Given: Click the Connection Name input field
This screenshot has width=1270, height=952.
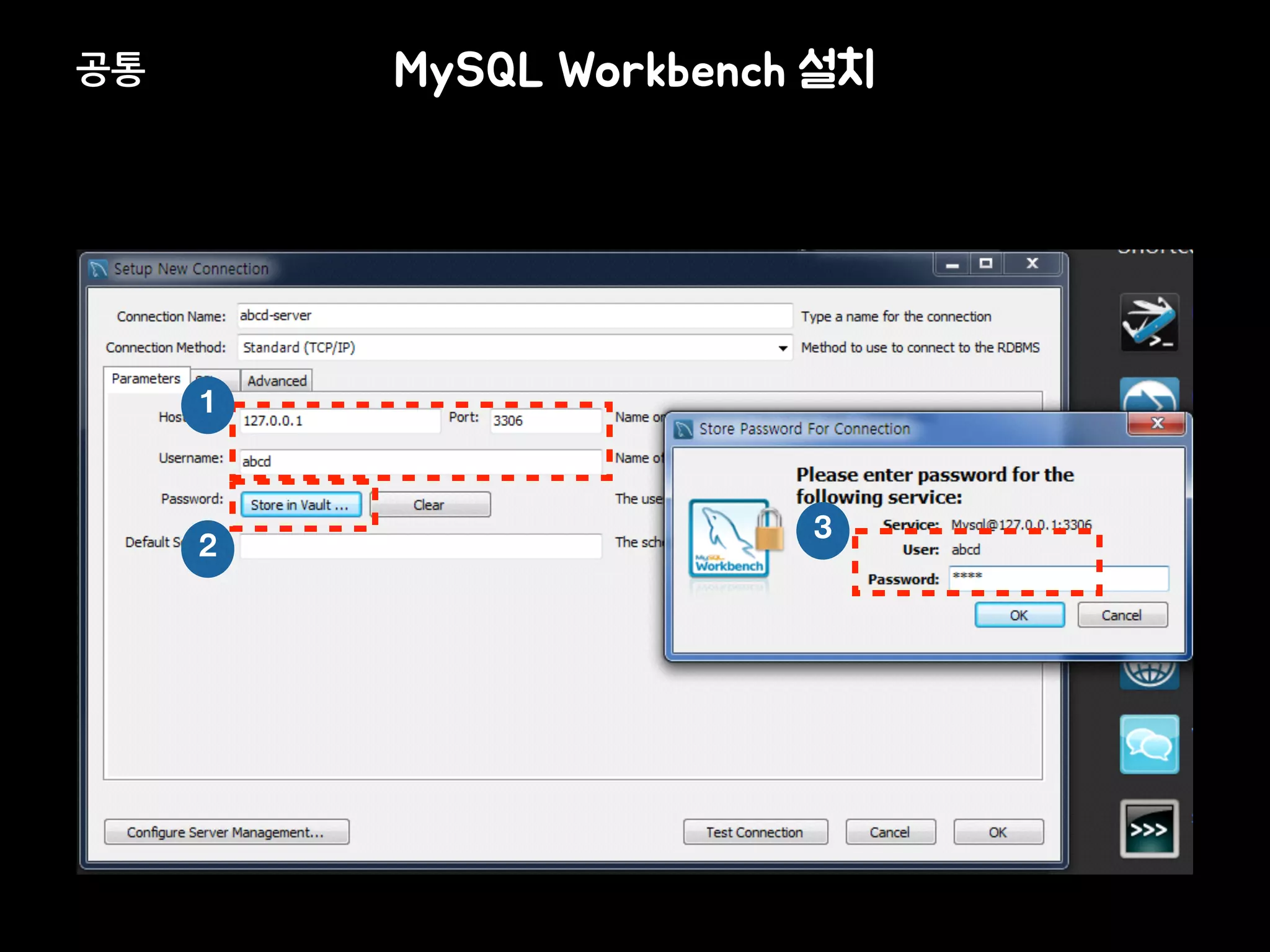Looking at the screenshot, I should pos(515,315).
